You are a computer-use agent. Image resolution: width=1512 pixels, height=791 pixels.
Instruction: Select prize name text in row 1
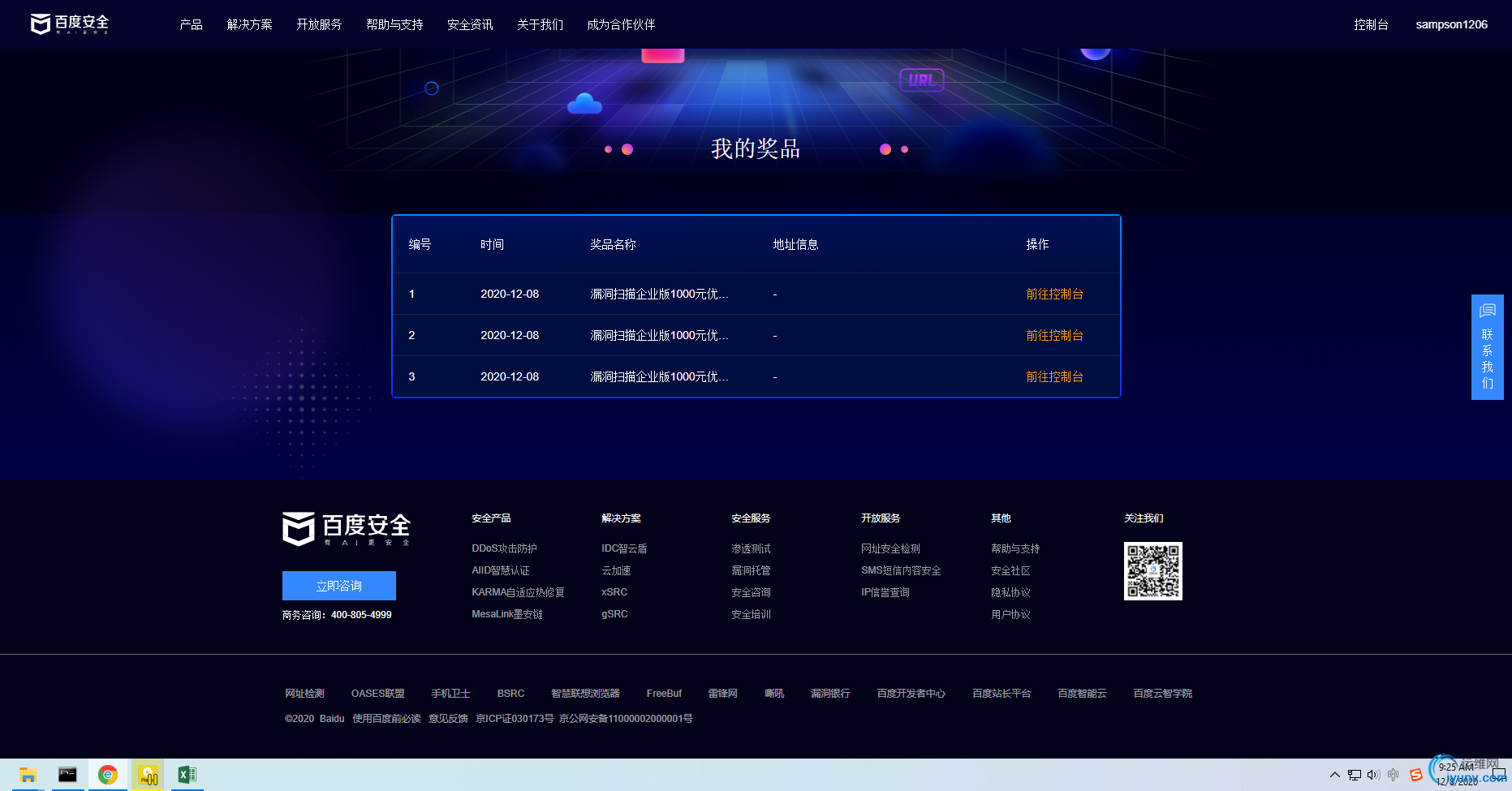[659, 294]
